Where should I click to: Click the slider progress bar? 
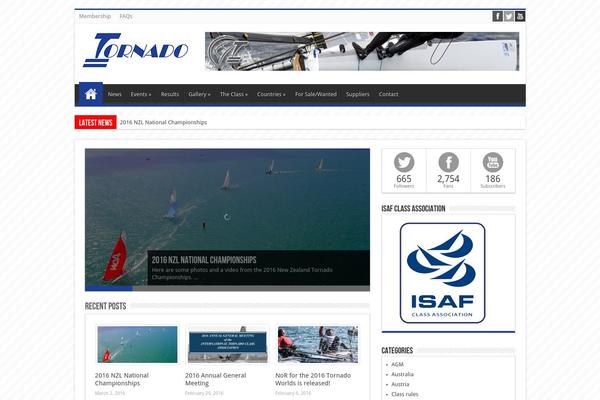227,288
